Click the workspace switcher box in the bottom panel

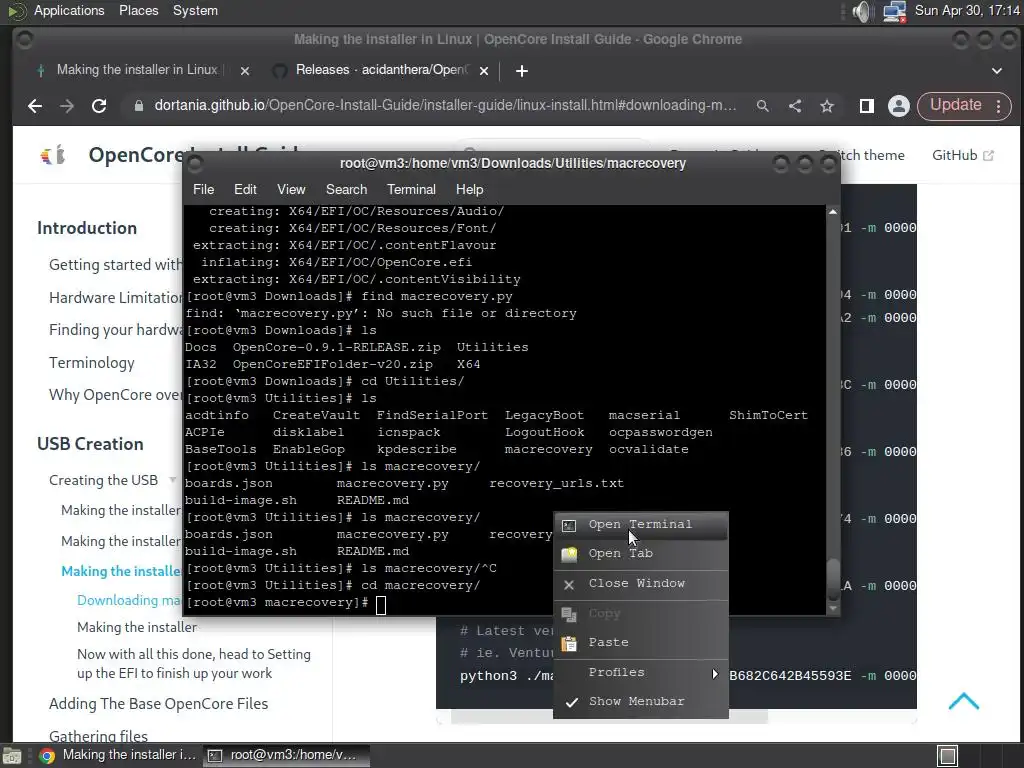[x=948, y=756]
